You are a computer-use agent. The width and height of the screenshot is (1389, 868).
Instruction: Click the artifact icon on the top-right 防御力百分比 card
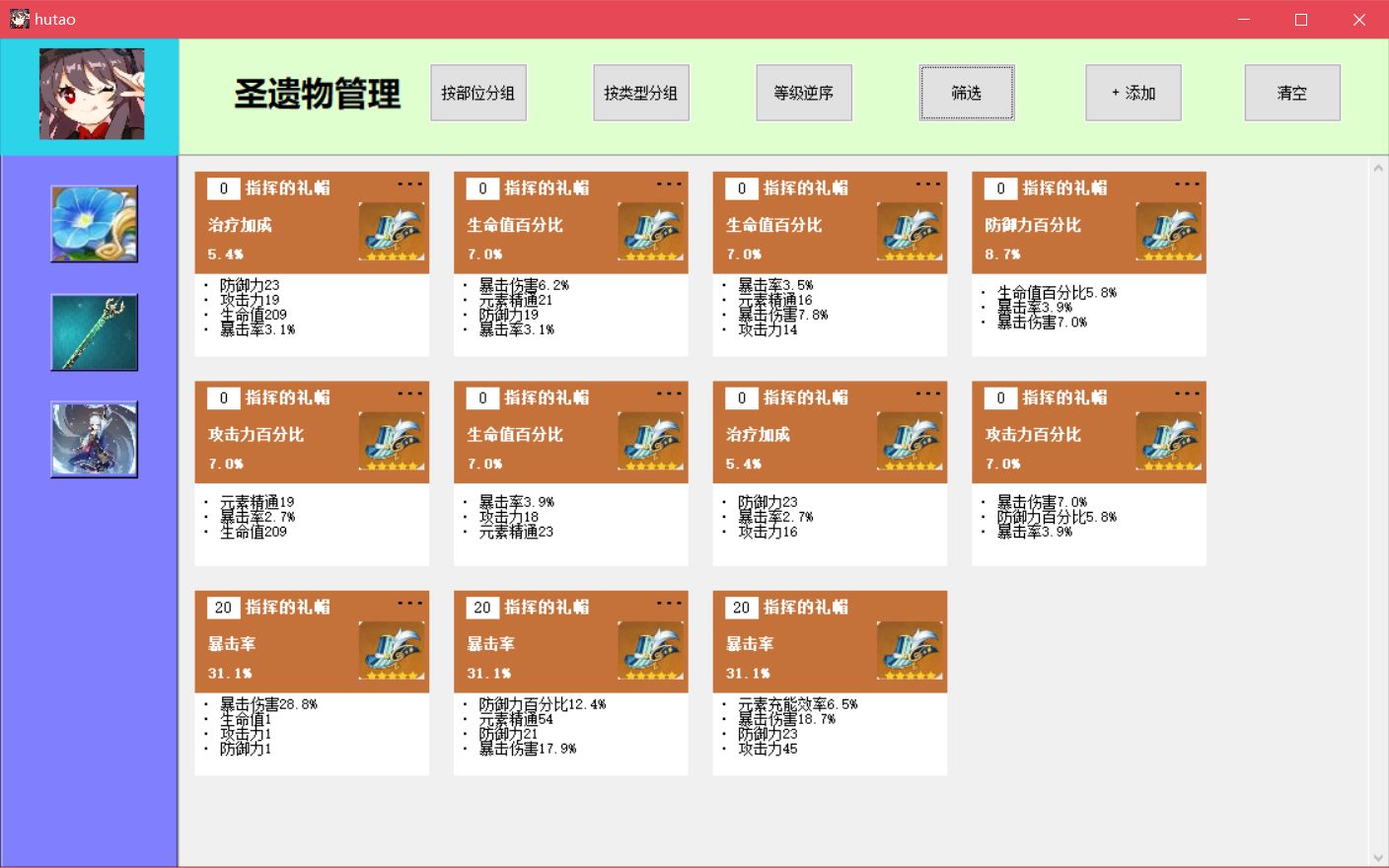[x=1169, y=231]
